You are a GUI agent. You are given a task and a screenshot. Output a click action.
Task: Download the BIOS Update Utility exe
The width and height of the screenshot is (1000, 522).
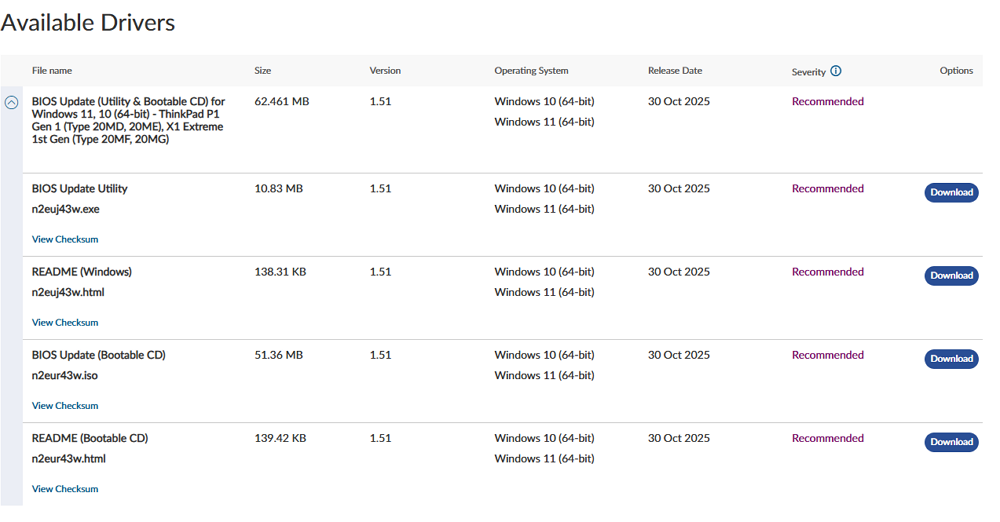click(x=951, y=193)
